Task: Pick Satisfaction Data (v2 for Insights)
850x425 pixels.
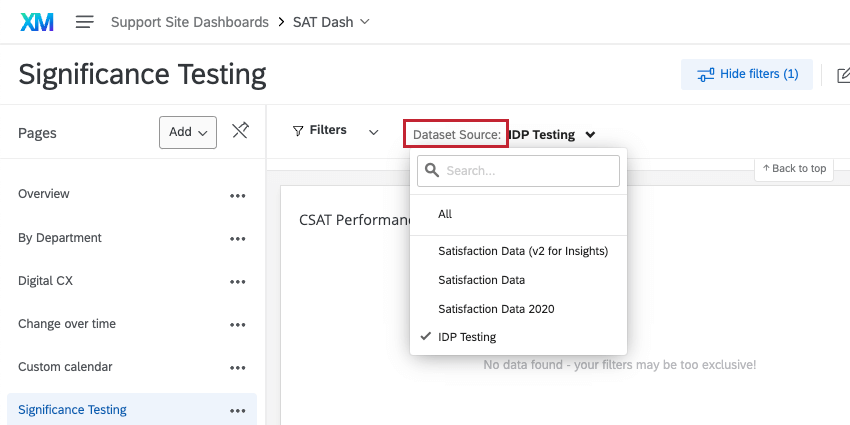Action: [x=523, y=251]
